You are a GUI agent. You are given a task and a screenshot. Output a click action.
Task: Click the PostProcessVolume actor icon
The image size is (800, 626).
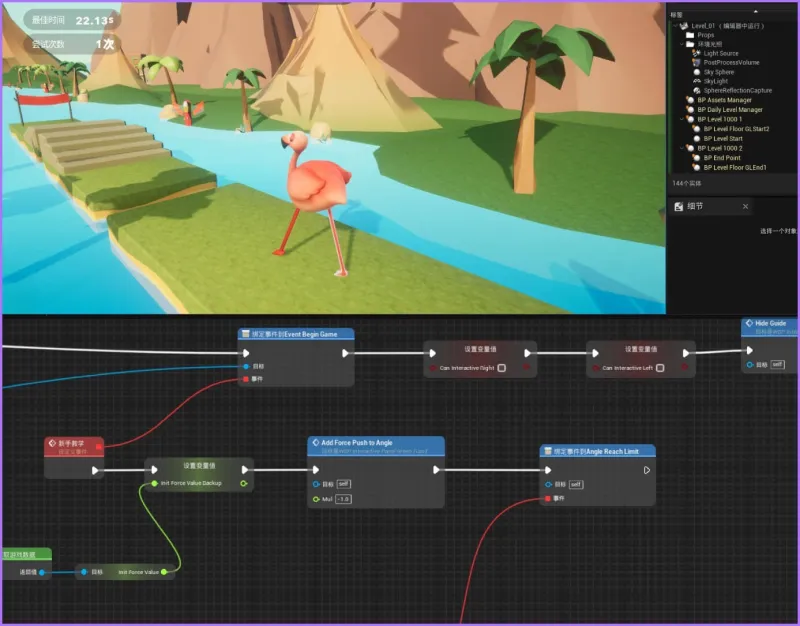(x=696, y=62)
